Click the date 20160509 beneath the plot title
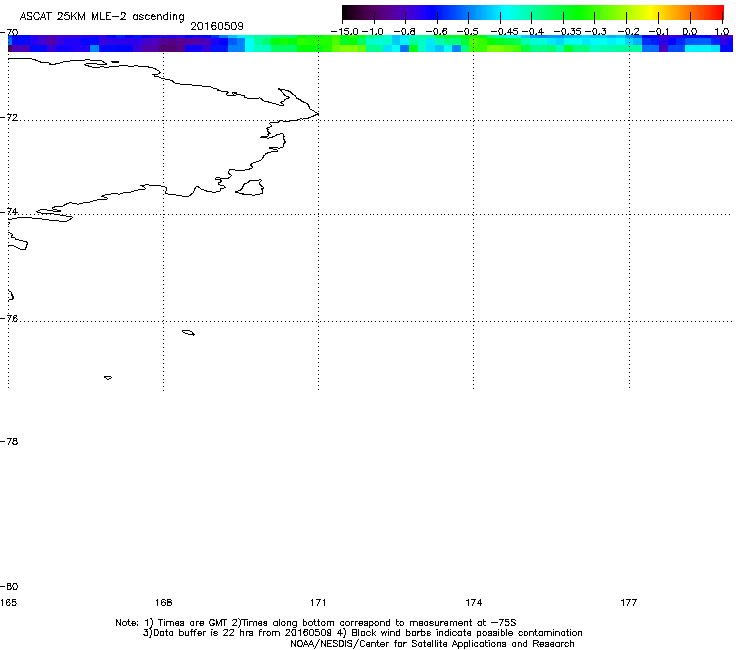The height and width of the screenshot is (650, 740). pyautogui.click(x=217, y=26)
